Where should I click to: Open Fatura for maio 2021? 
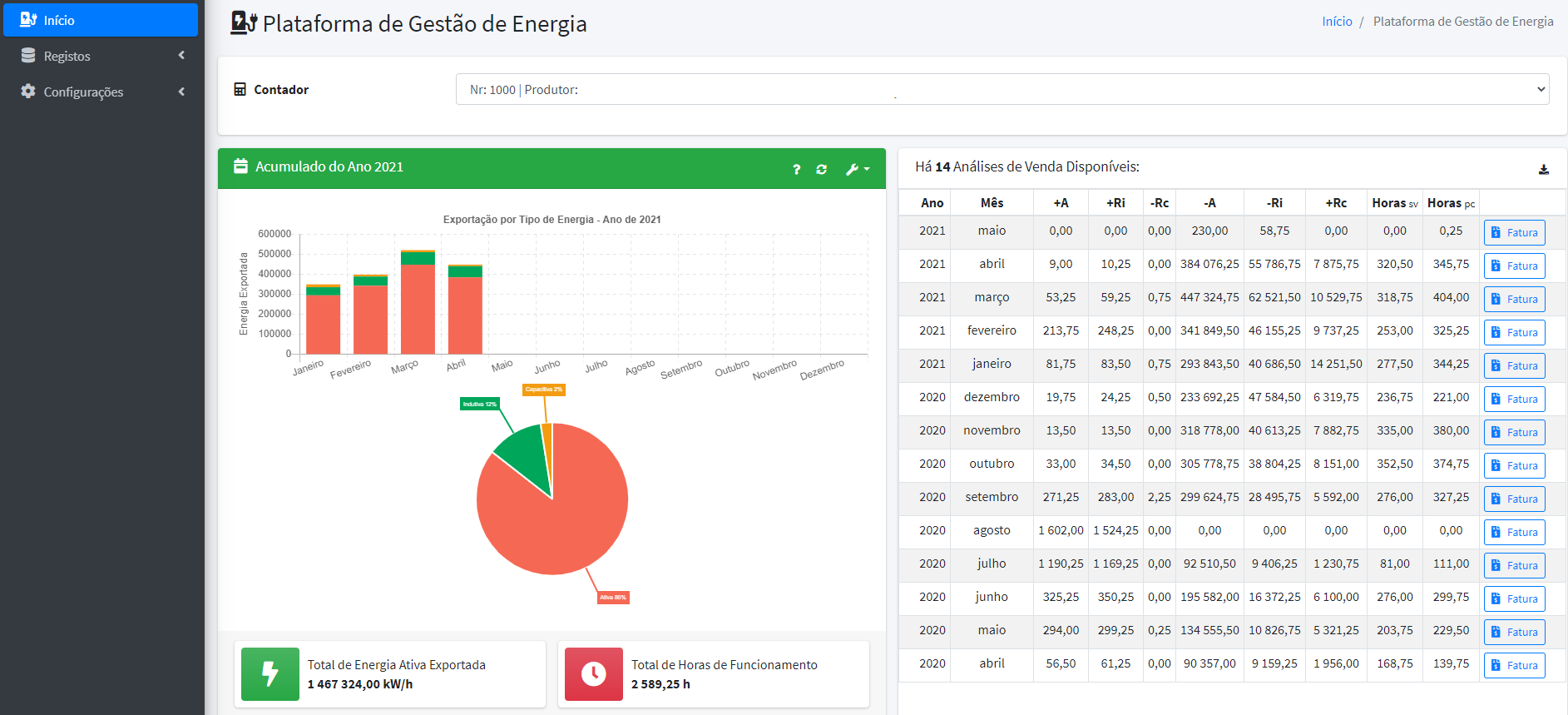click(x=1514, y=232)
